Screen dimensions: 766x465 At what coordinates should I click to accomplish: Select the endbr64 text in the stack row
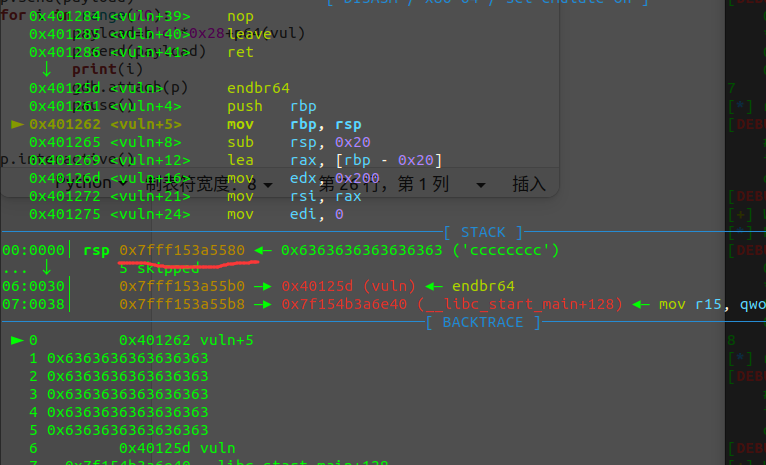pos(483,286)
